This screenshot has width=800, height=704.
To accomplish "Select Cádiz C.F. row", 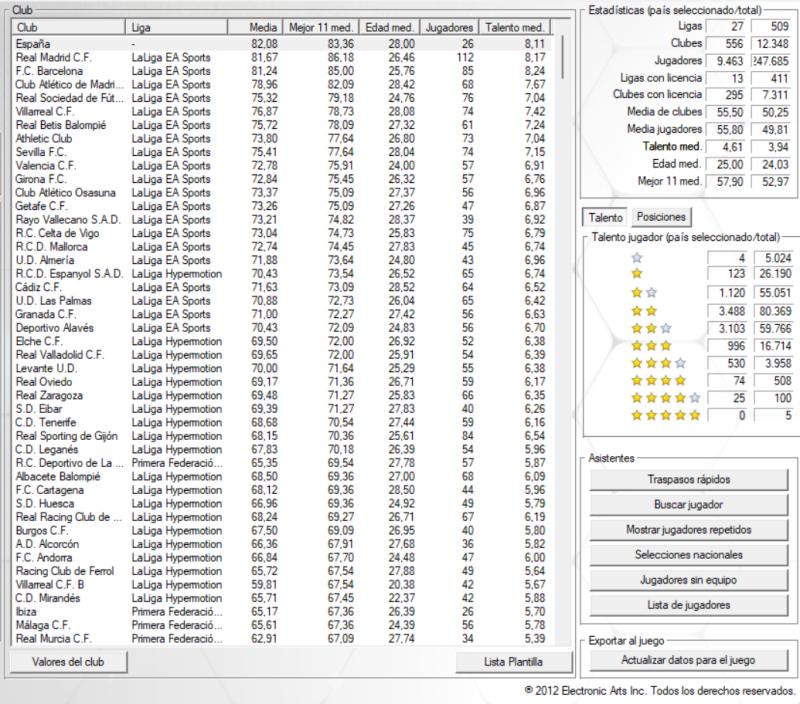I will (x=284, y=287).
